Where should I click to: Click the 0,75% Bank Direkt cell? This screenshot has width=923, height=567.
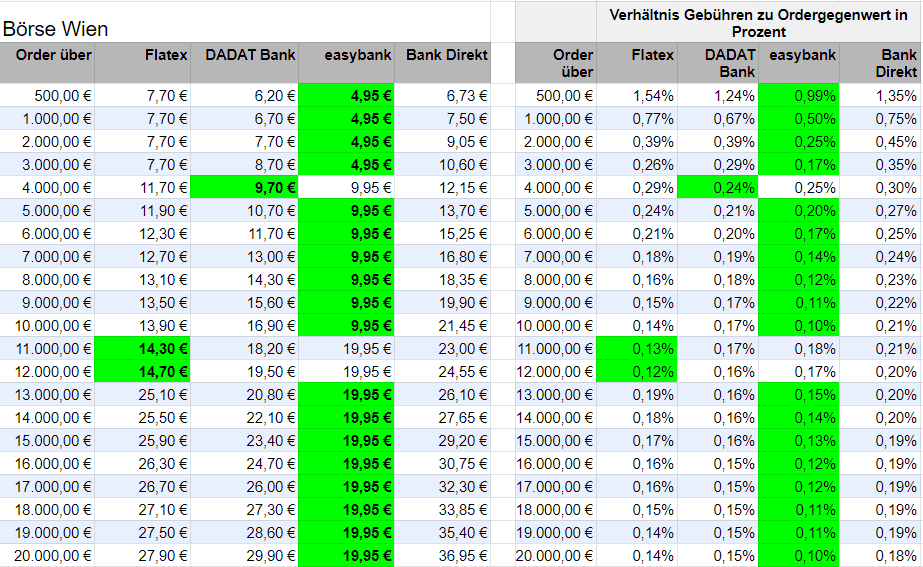pyautogui.click(x=881, y=118)
